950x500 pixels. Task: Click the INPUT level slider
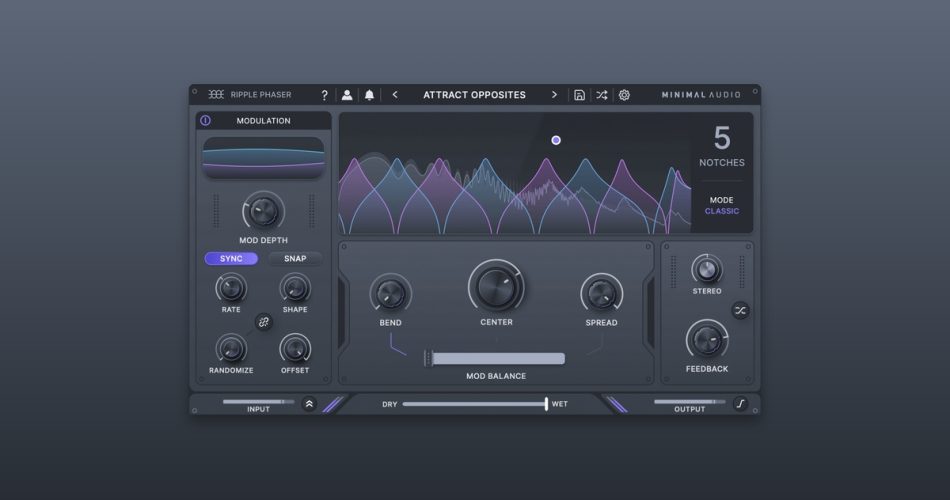[x=258, y=401]
